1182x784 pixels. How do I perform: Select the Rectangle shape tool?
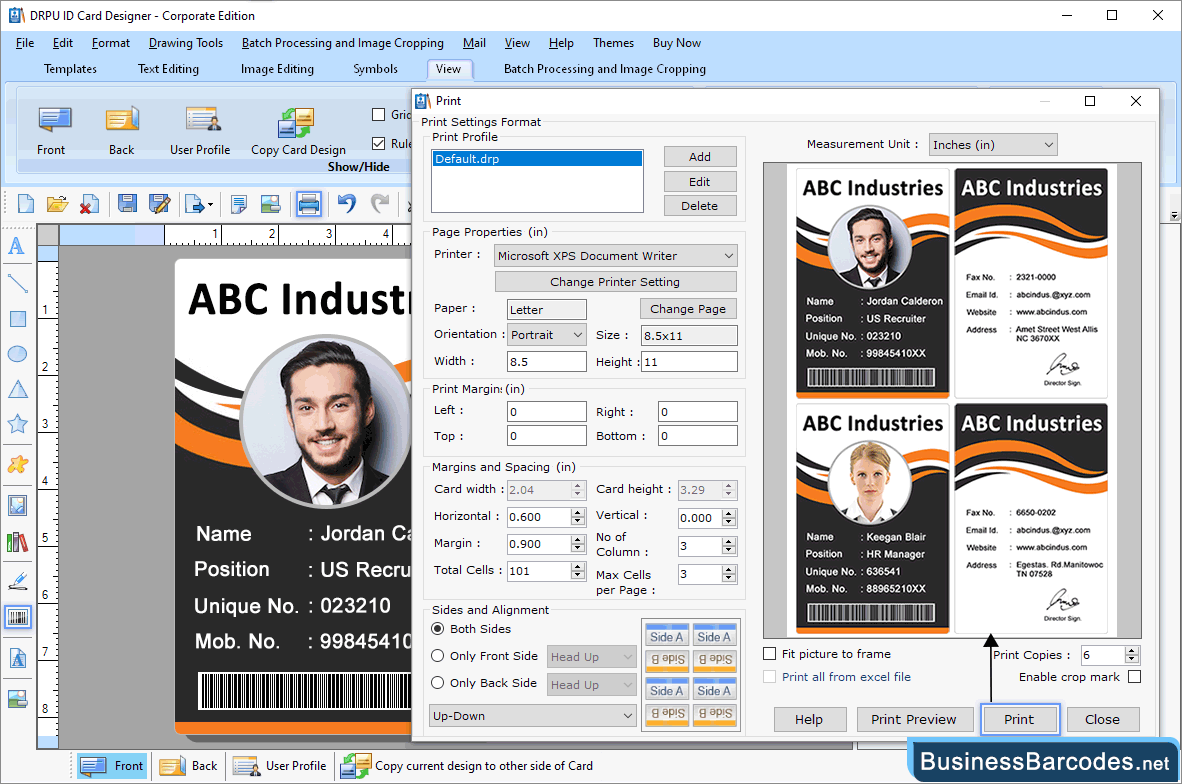click(x=17, y=319)
